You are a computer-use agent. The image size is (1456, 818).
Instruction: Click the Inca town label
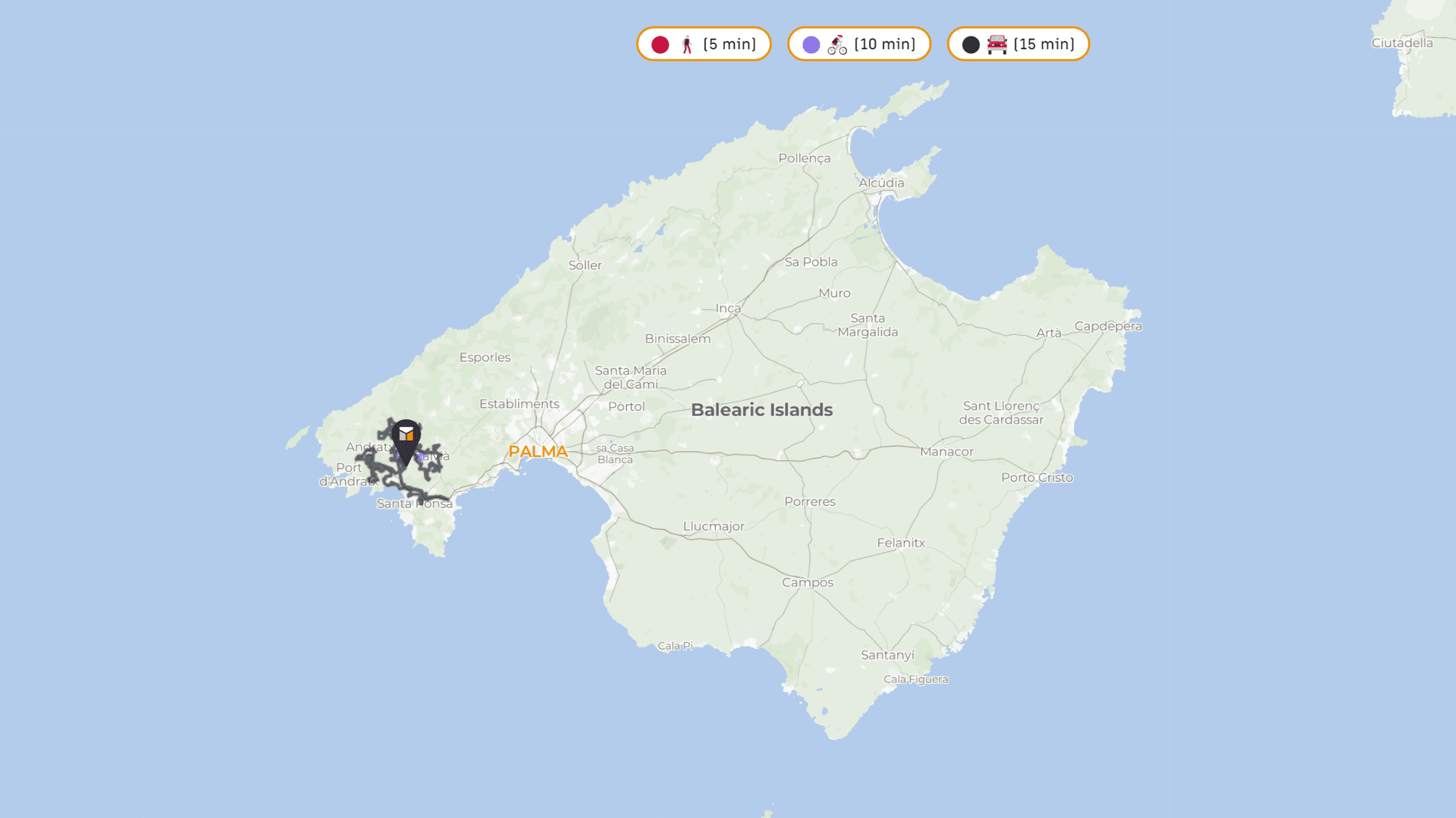click(728, 308)
